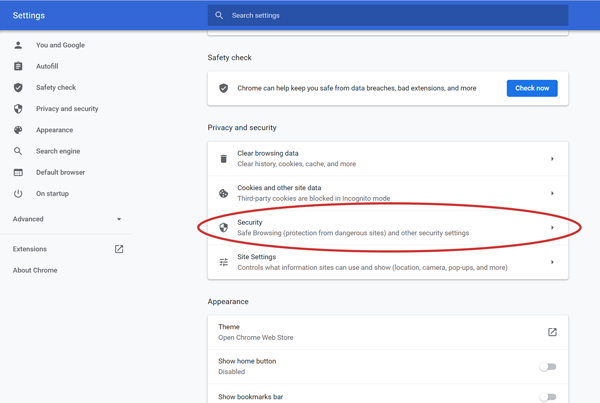Open Appearance section from sidebar
600x403 pixels.
point(54,130)
